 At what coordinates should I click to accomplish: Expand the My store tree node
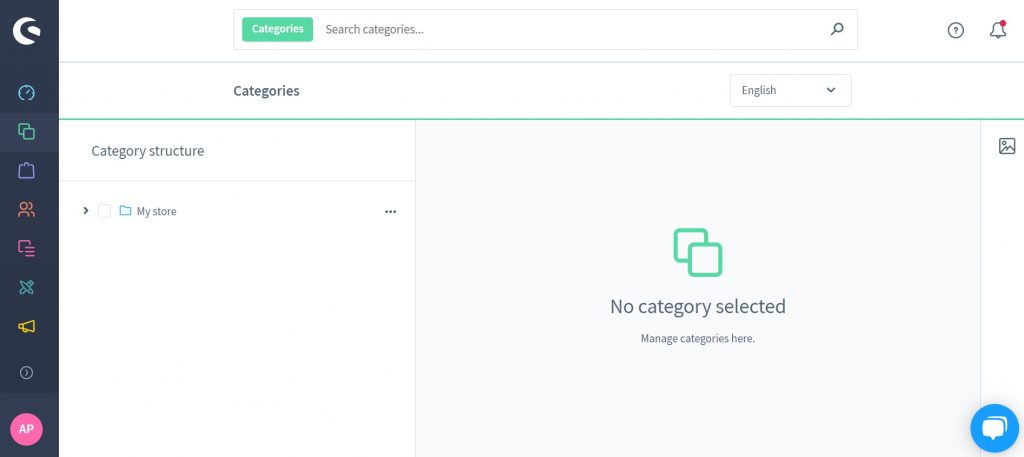point(86,210)
